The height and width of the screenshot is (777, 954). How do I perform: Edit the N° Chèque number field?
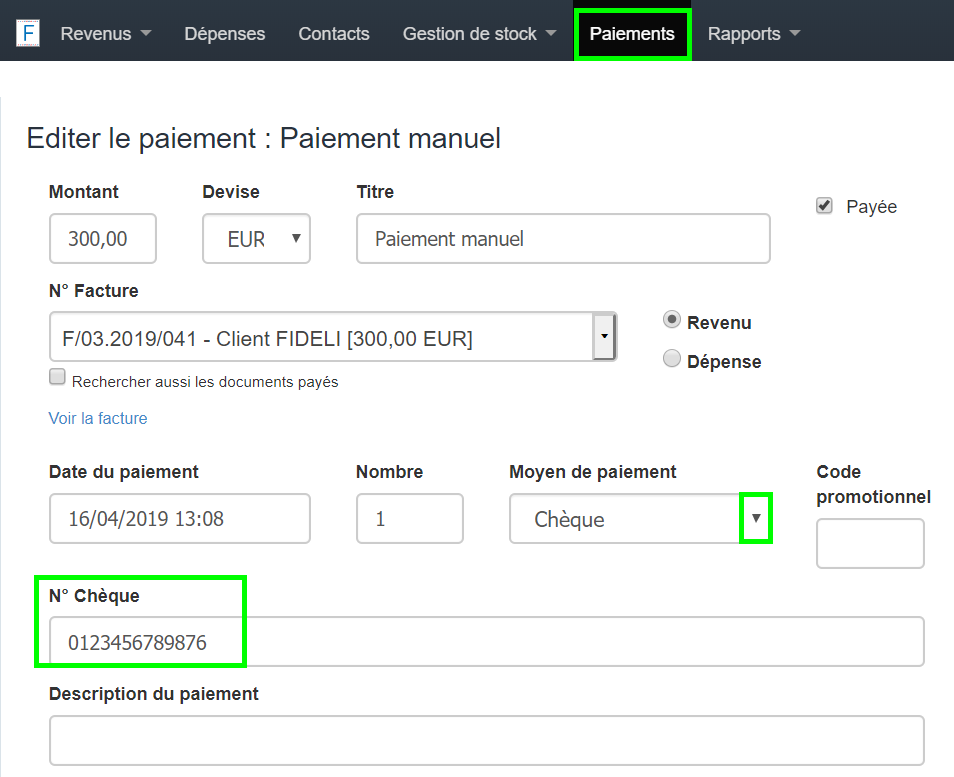pyautogui.click(x=487, y=641)
